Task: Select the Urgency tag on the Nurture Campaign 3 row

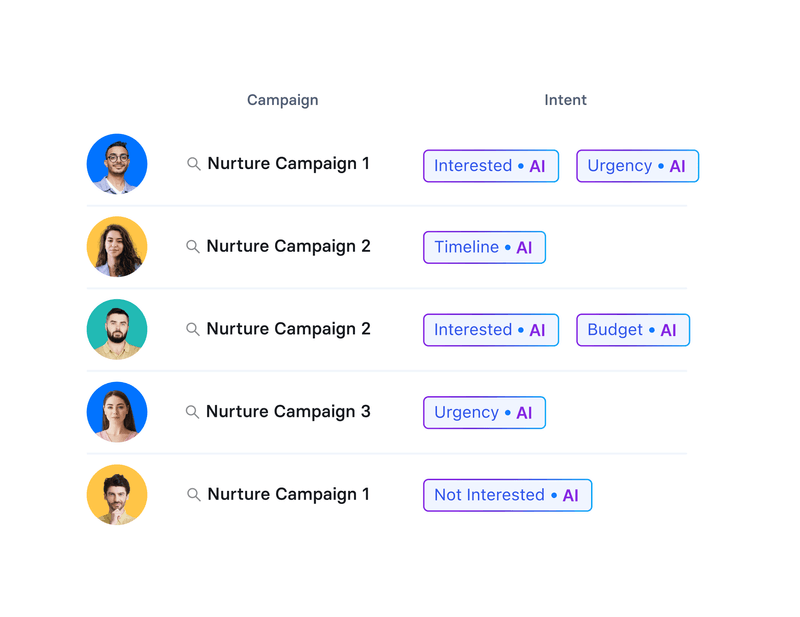Action: (x=484, y=412)
